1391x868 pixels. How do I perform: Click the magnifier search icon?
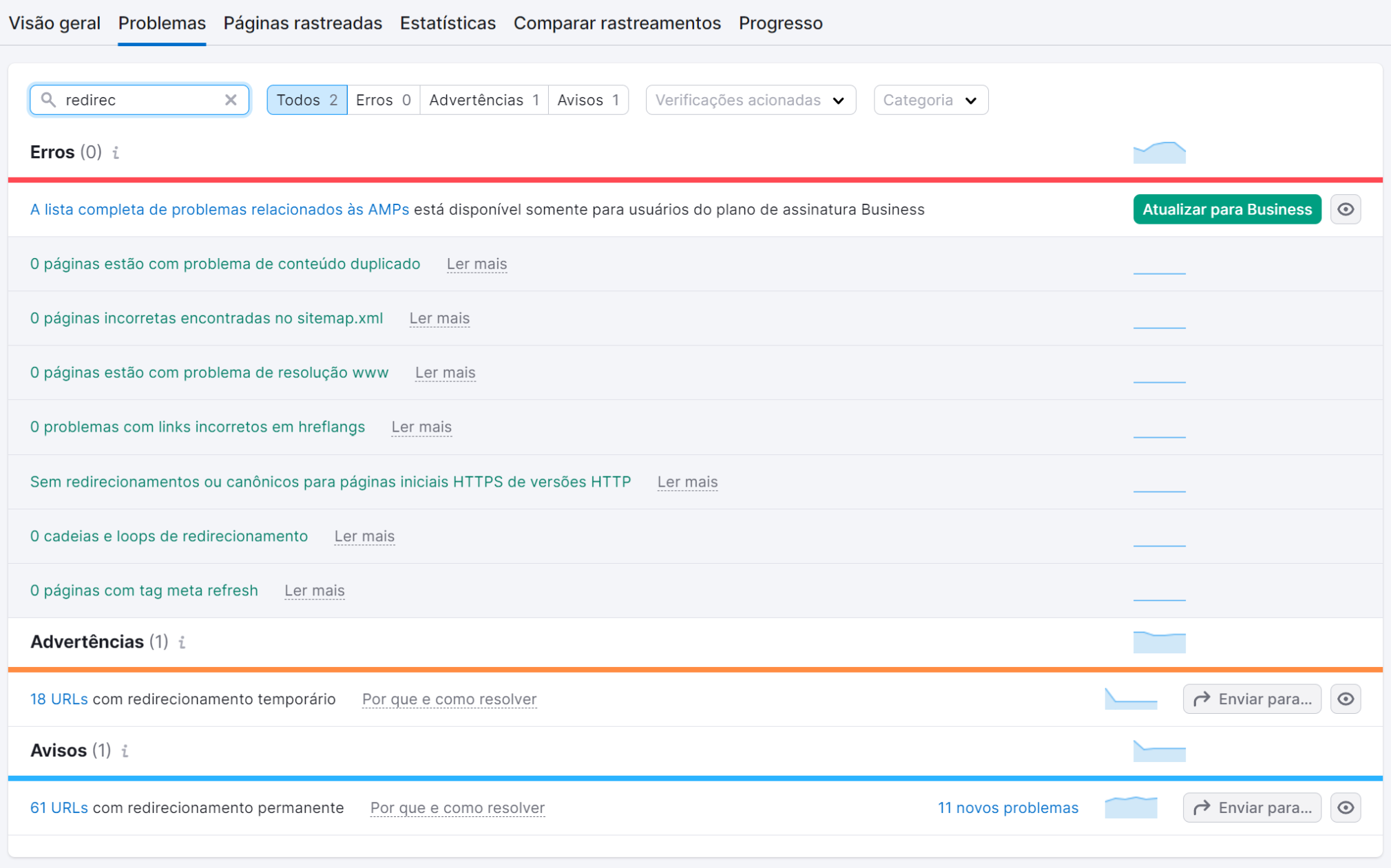[x=48, y=100]
